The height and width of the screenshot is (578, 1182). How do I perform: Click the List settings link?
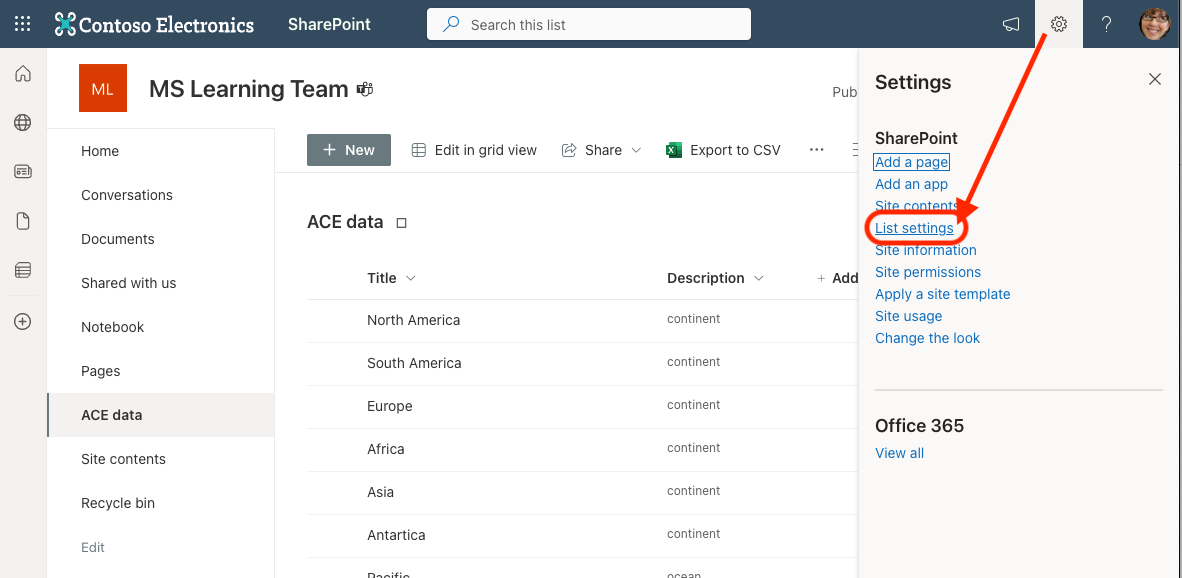tap(914, 228)
